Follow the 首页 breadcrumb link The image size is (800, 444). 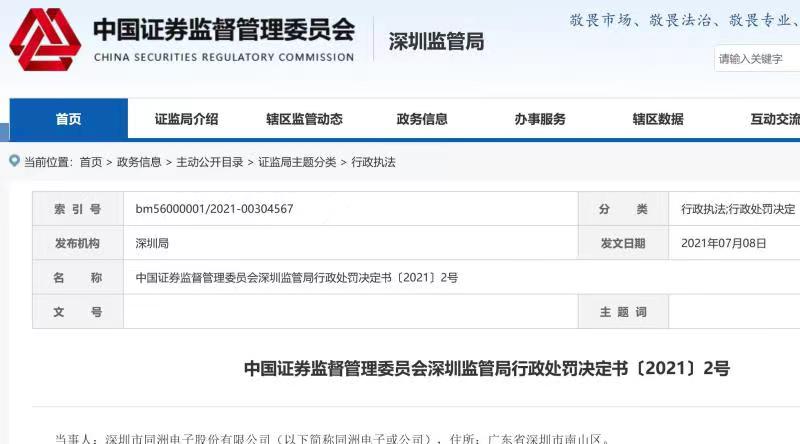point(91,162)
